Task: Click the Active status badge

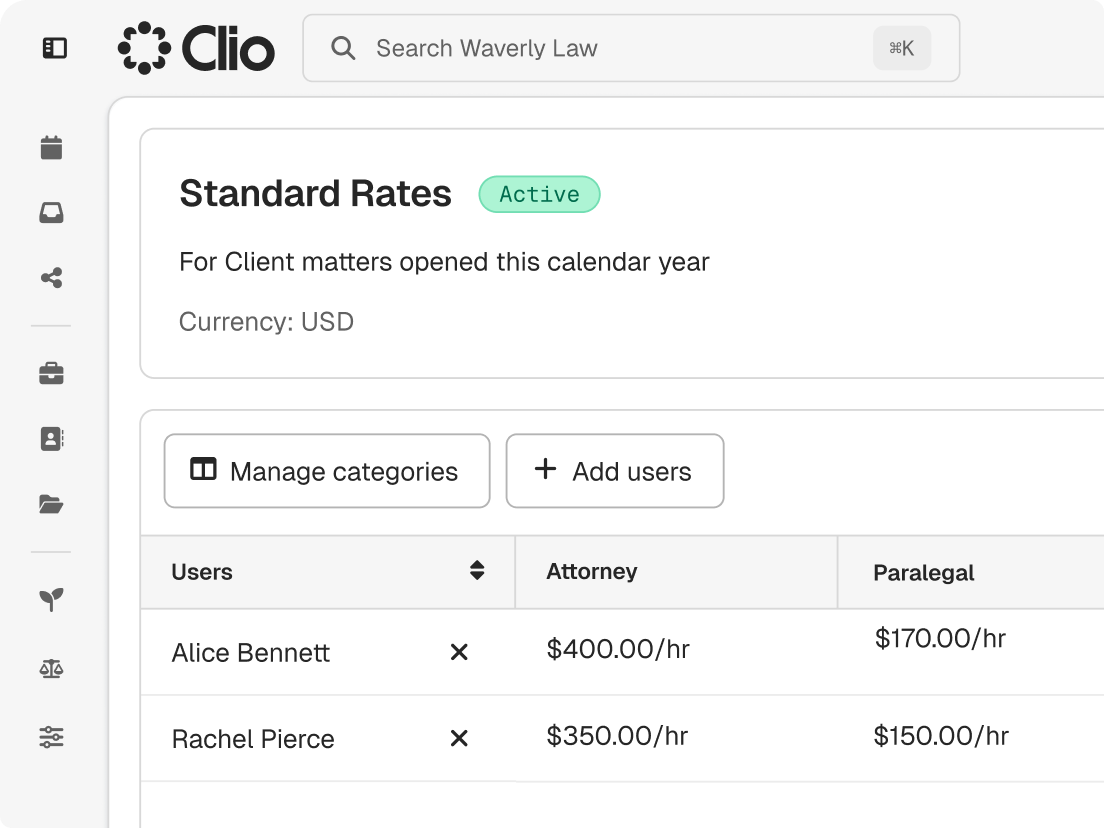Action: (x=539, y=194)
